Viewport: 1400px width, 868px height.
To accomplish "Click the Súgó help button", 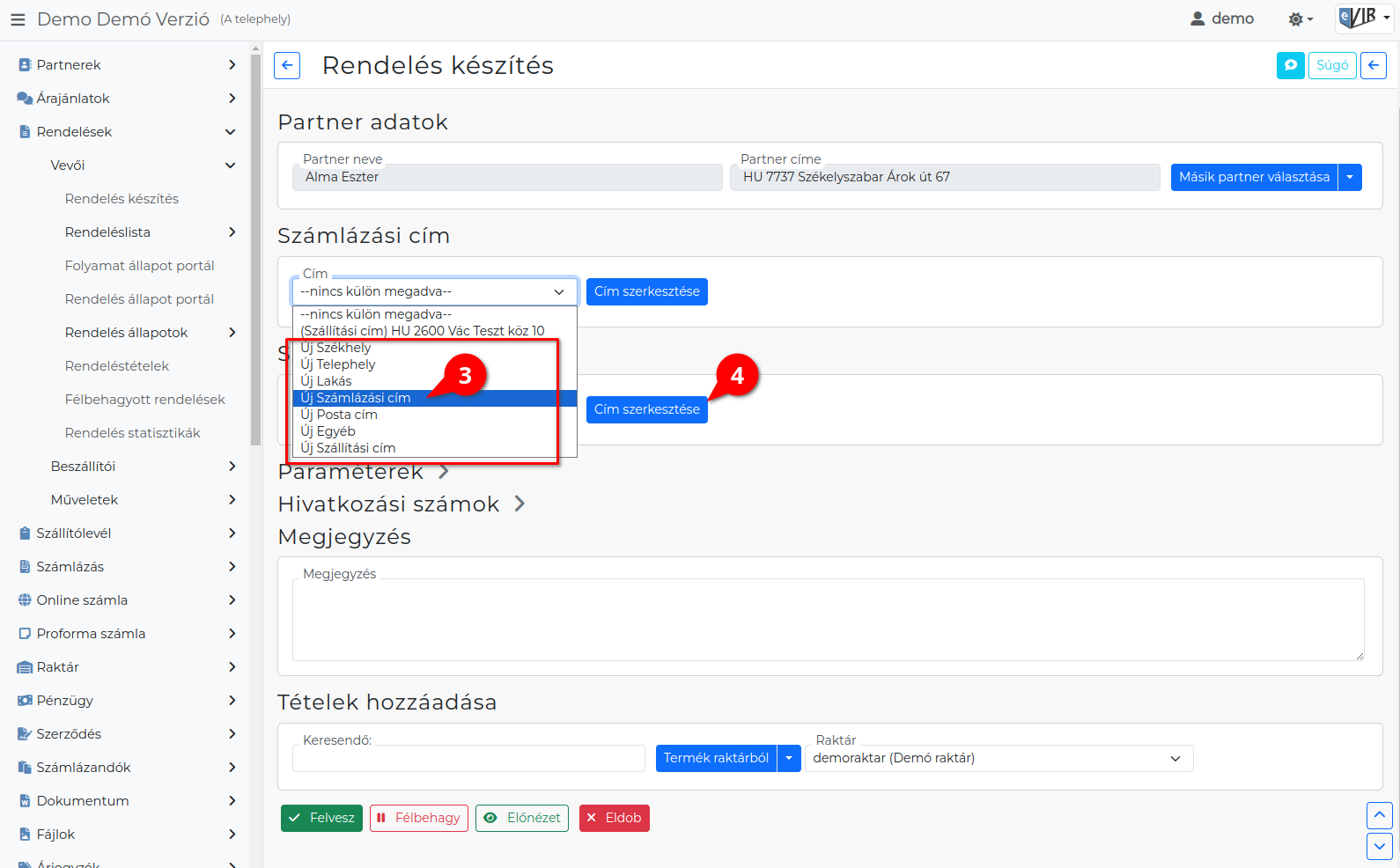I will click(x=1332, y=65).
